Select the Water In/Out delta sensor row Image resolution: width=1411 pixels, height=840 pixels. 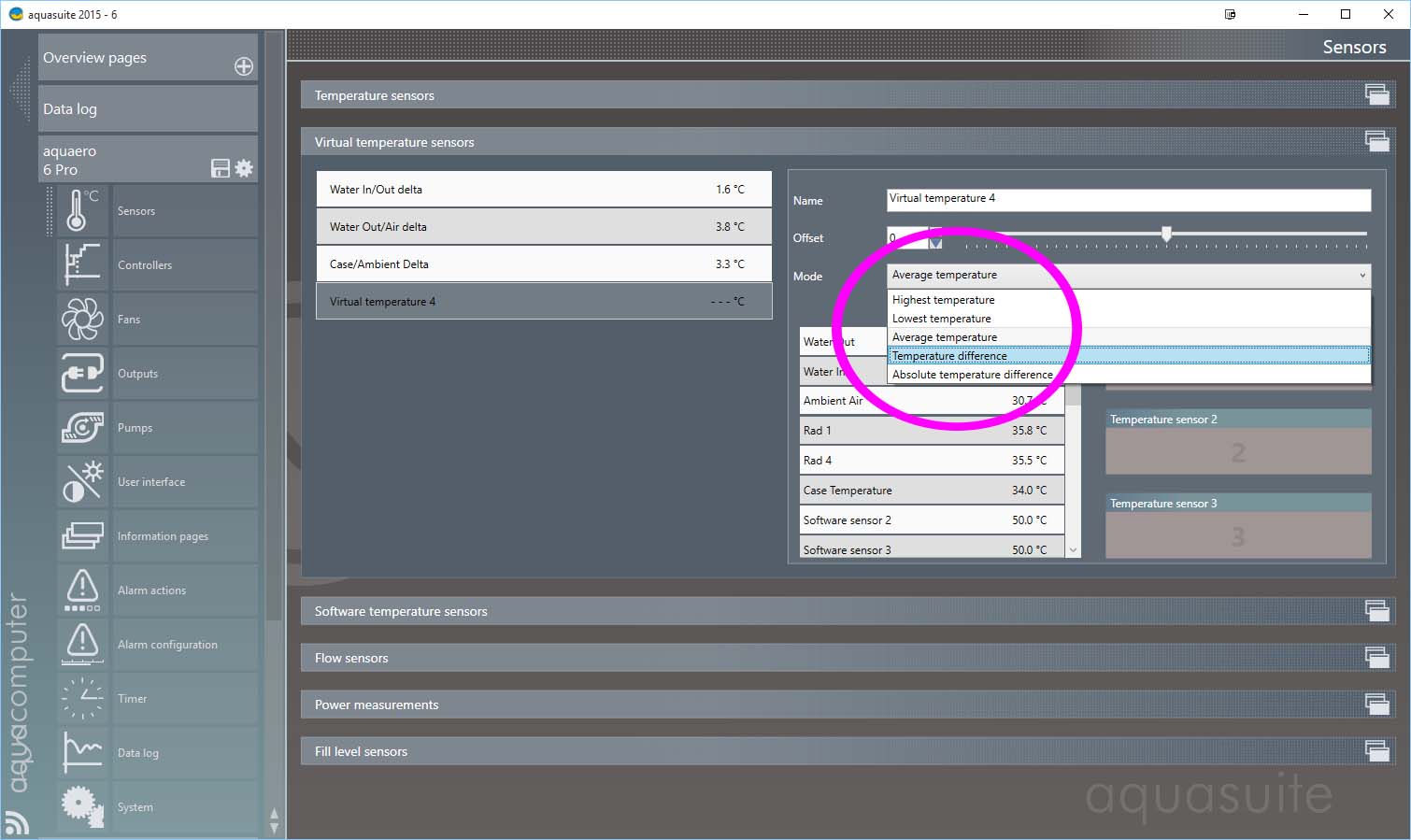(544, 190)
